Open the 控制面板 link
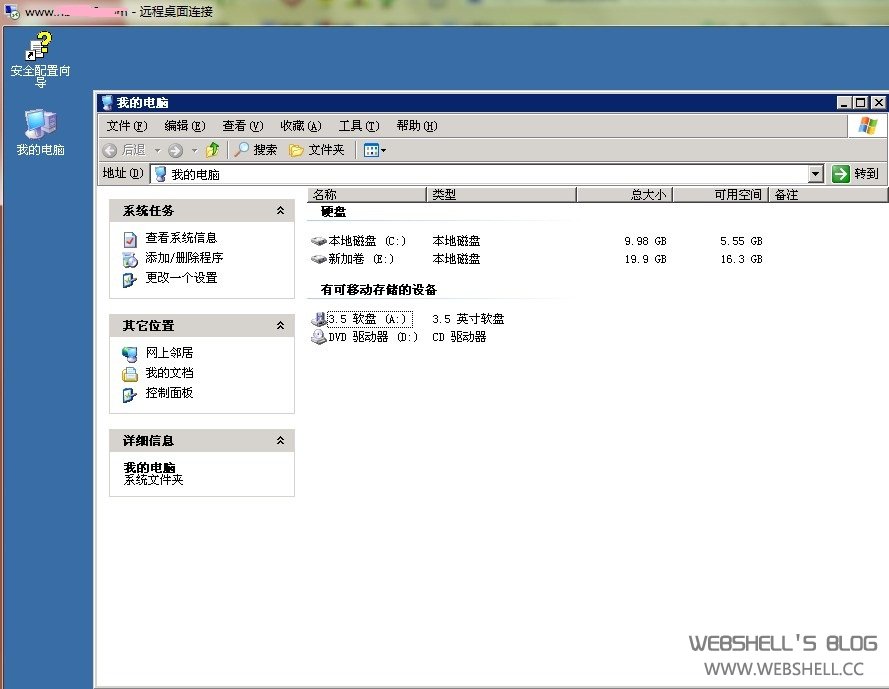889x689 pixels. (x=169, y=393)
